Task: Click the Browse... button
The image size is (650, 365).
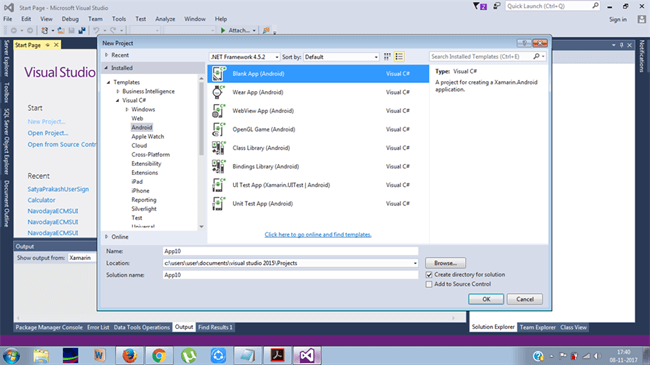Action: tap(446, 263)
